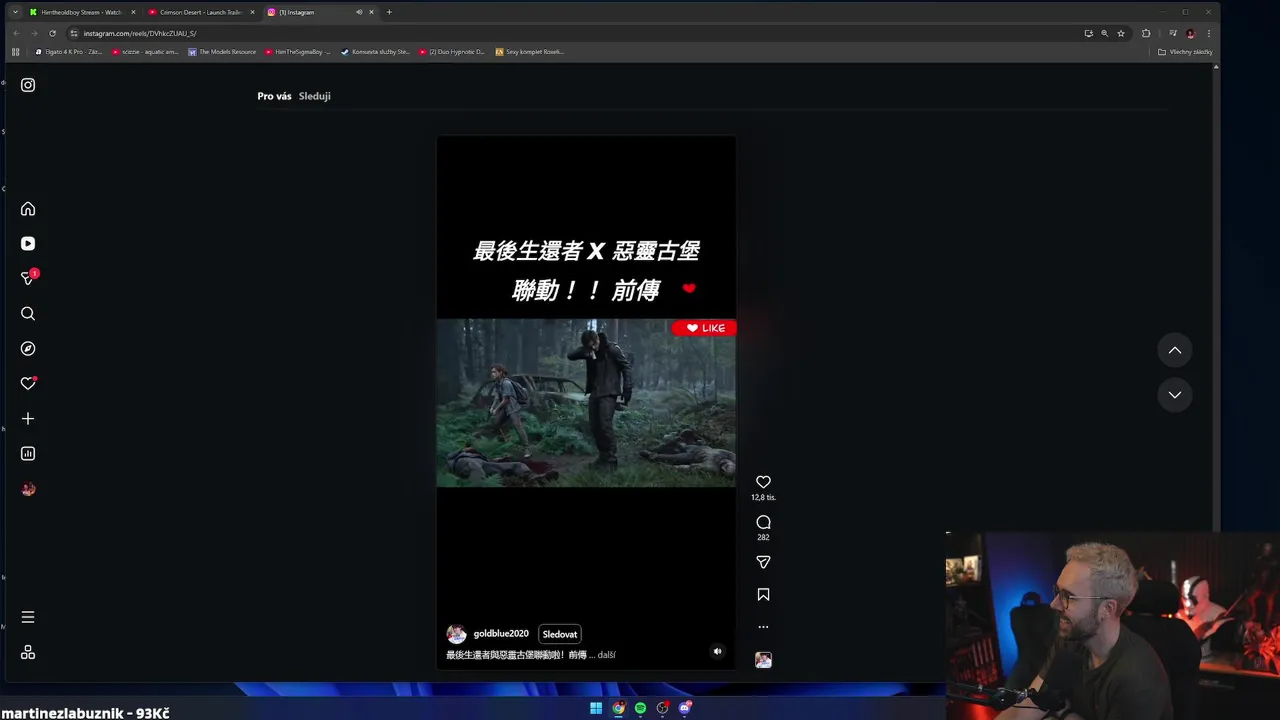Switch to the Sleduji tab
Image resolution: width=1280 pixels, height=720 pixels.
click(314, 96)
